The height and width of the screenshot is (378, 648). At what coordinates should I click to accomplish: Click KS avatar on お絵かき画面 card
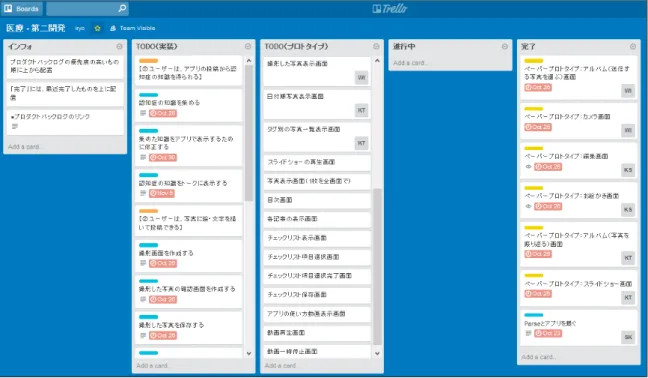[x=628, y=210]
